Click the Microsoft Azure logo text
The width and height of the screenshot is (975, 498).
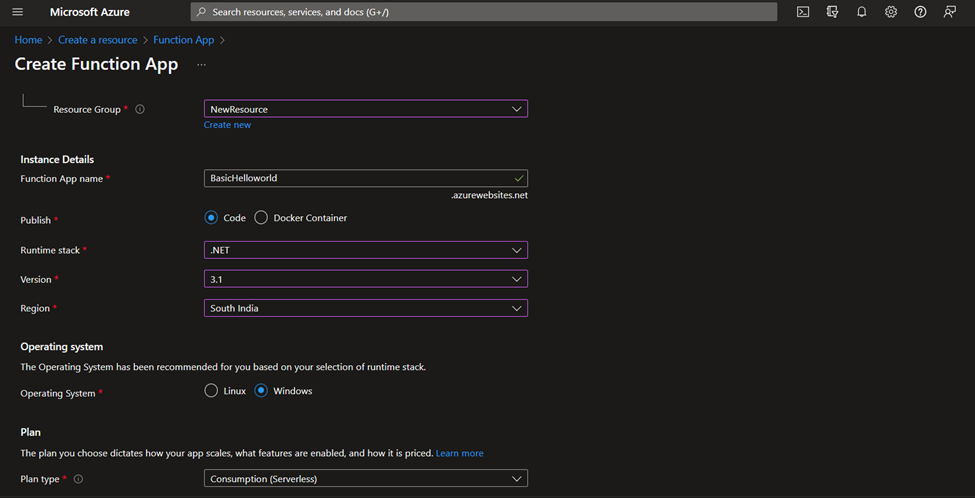(90, 12)
